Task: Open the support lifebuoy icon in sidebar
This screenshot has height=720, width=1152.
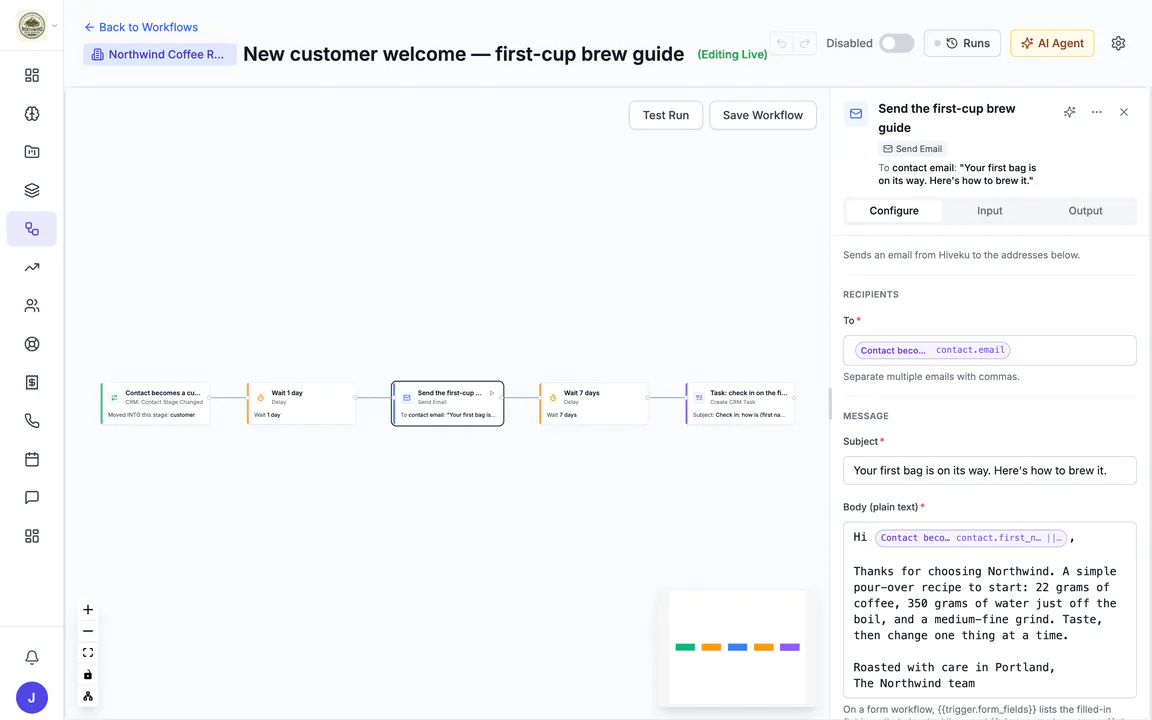Action: (x=32, y=344)
